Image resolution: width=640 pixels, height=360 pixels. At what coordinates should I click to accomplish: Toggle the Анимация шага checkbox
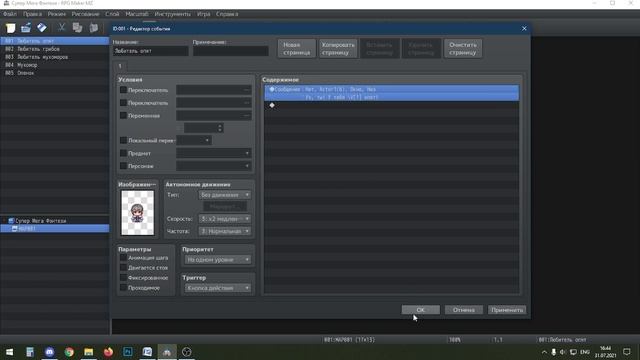tap(123, 258)
